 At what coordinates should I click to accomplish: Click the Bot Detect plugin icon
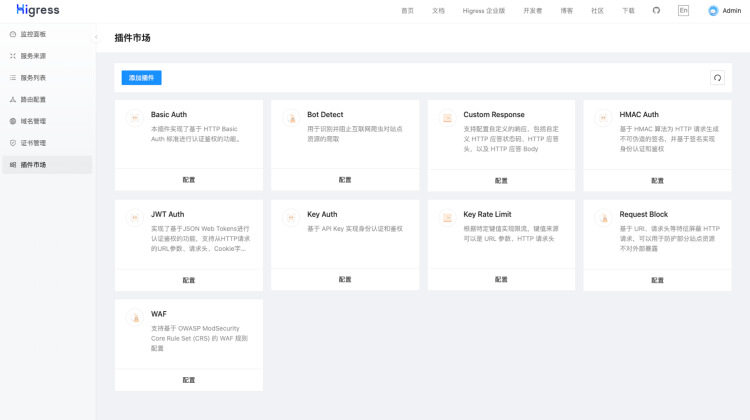[291, 118]
